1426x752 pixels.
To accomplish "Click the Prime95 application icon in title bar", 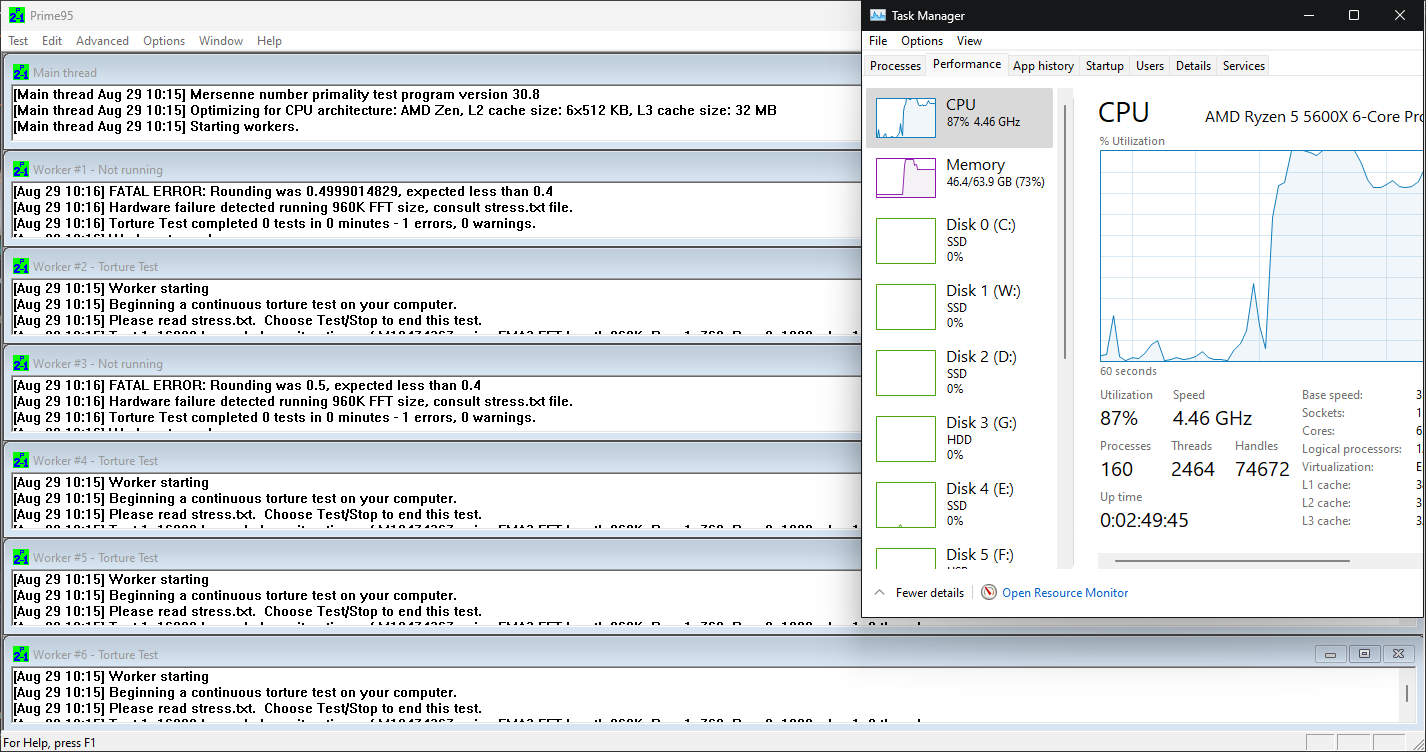I will [x=17, y=16].
